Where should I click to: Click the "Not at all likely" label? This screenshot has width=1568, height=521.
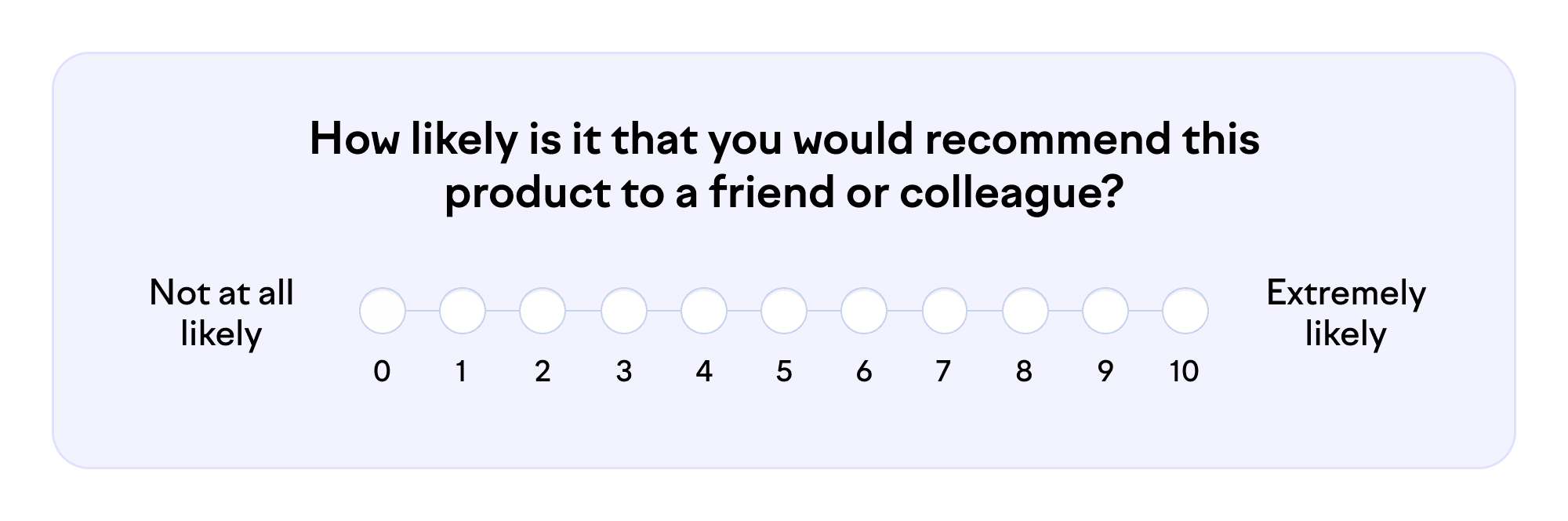coord(221,313)
